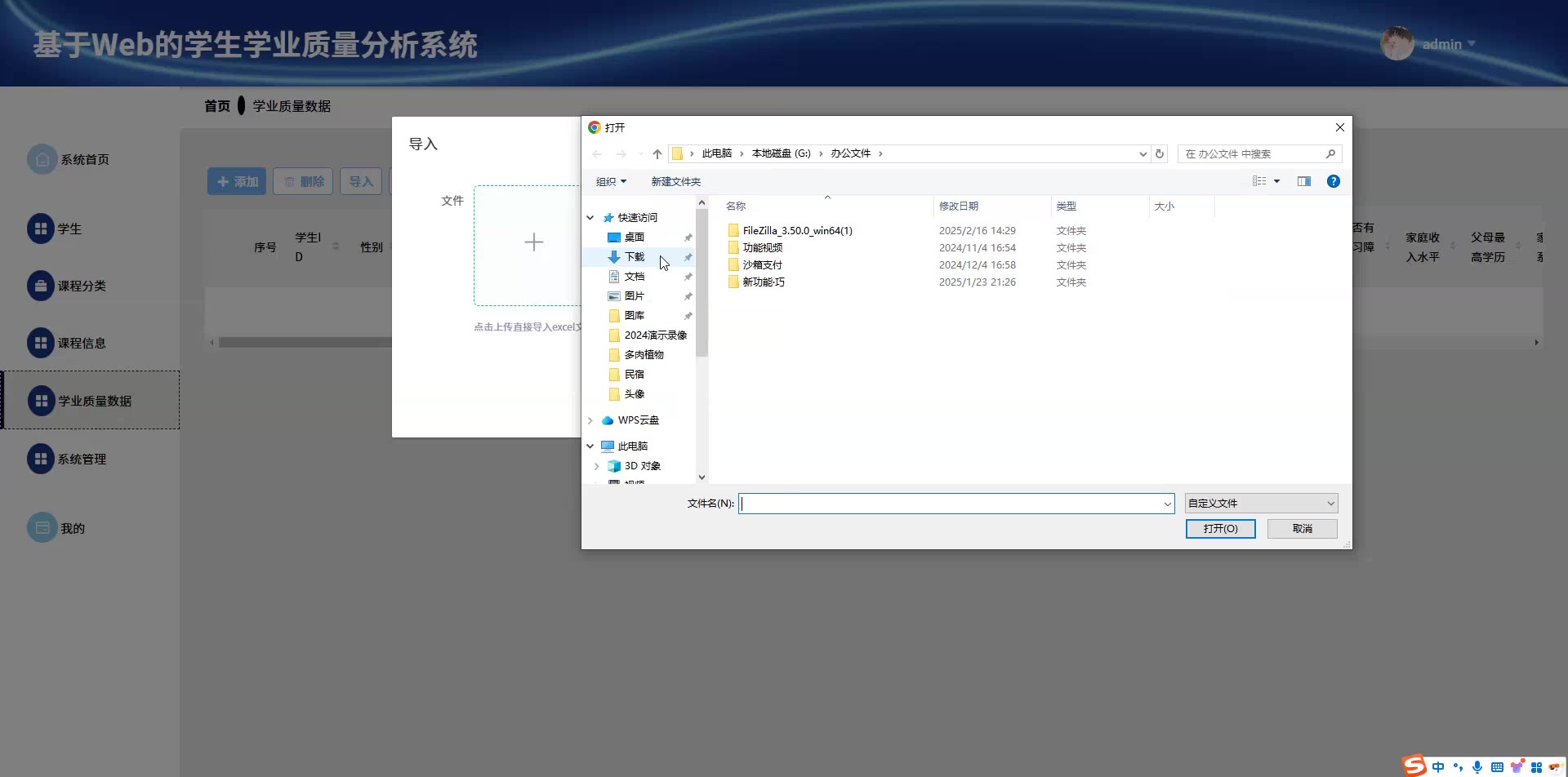The image size is (1568, 777).
Task: Open the view options dropdown arrow
Action: [1276, 181]
